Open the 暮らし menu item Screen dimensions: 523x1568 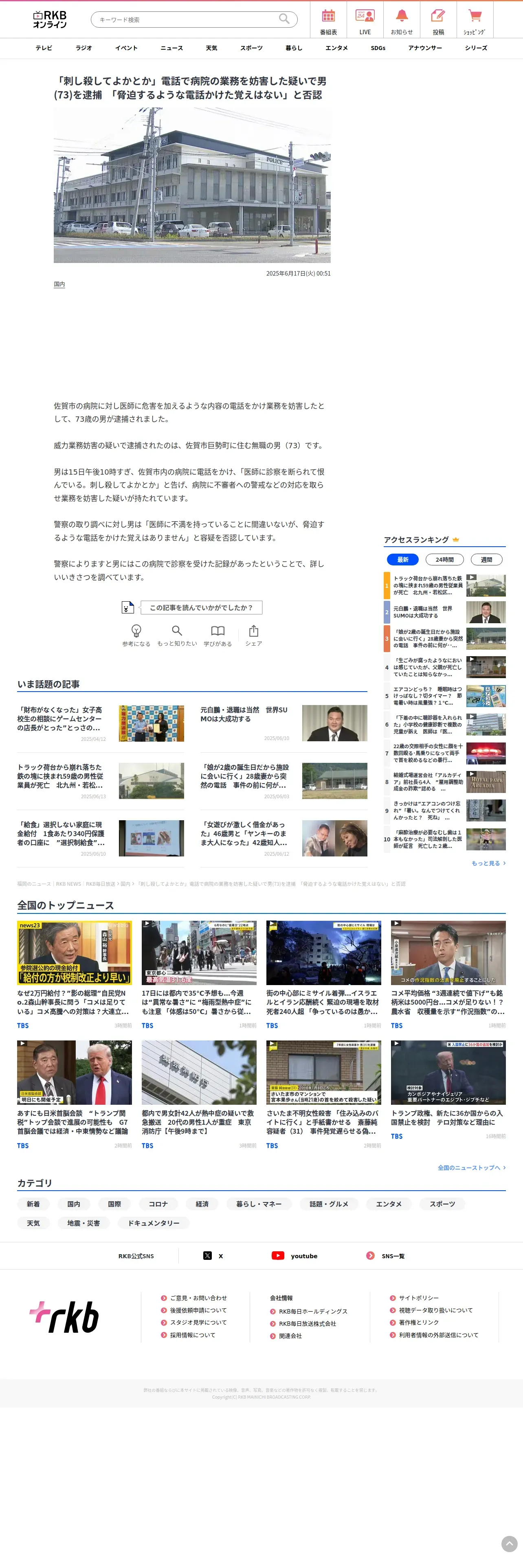294,48
